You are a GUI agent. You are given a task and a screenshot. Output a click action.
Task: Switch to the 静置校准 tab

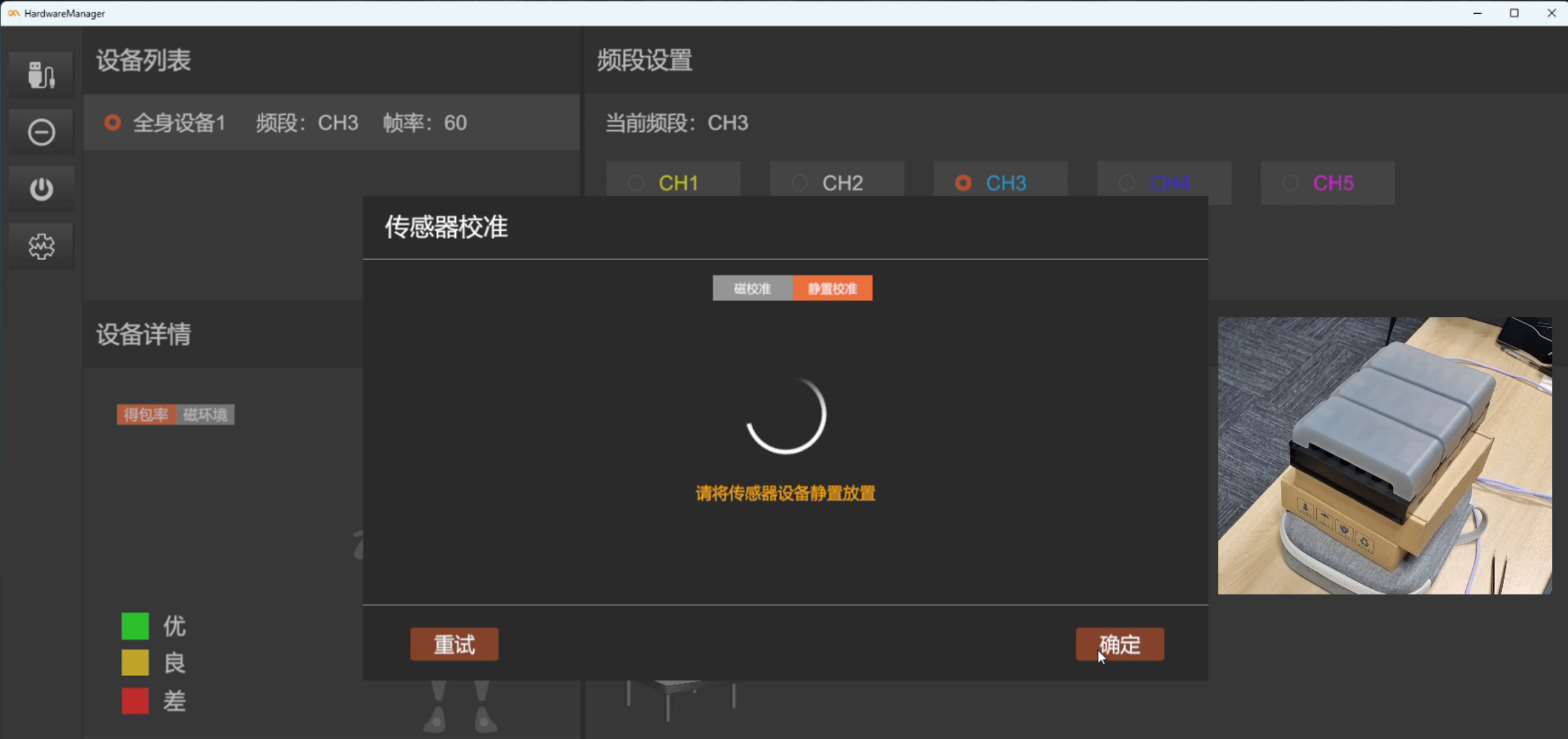832,288
